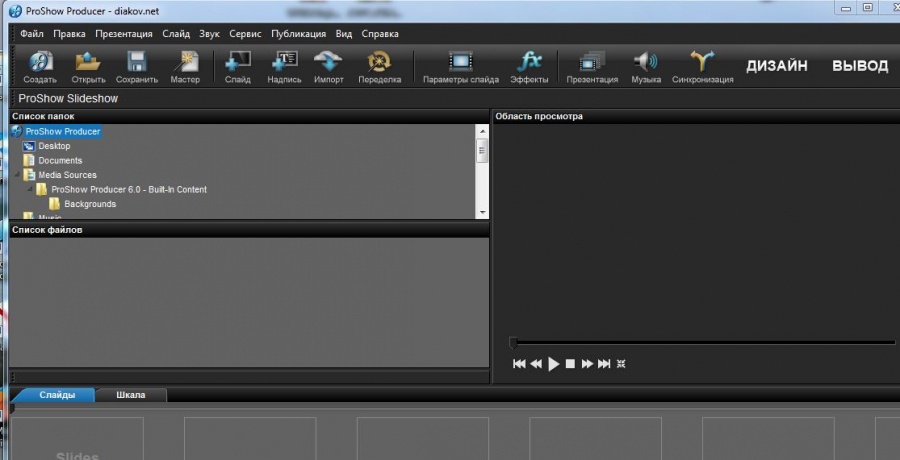Jump to the start of the show
This screenshot has height=460, width=900.
click(x=519, y=364)
